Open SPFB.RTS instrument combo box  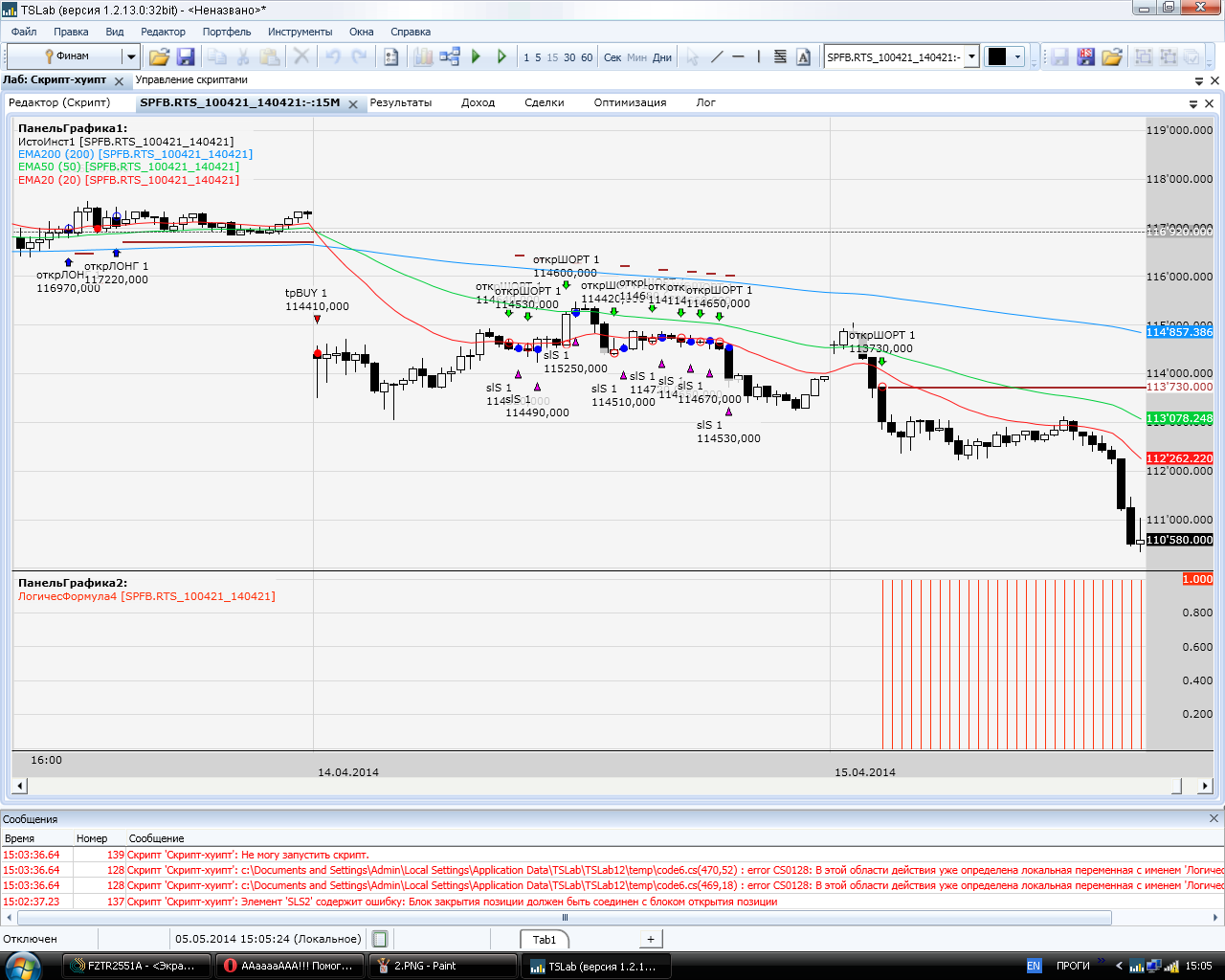pyautogui.click(x=971, y=56)
